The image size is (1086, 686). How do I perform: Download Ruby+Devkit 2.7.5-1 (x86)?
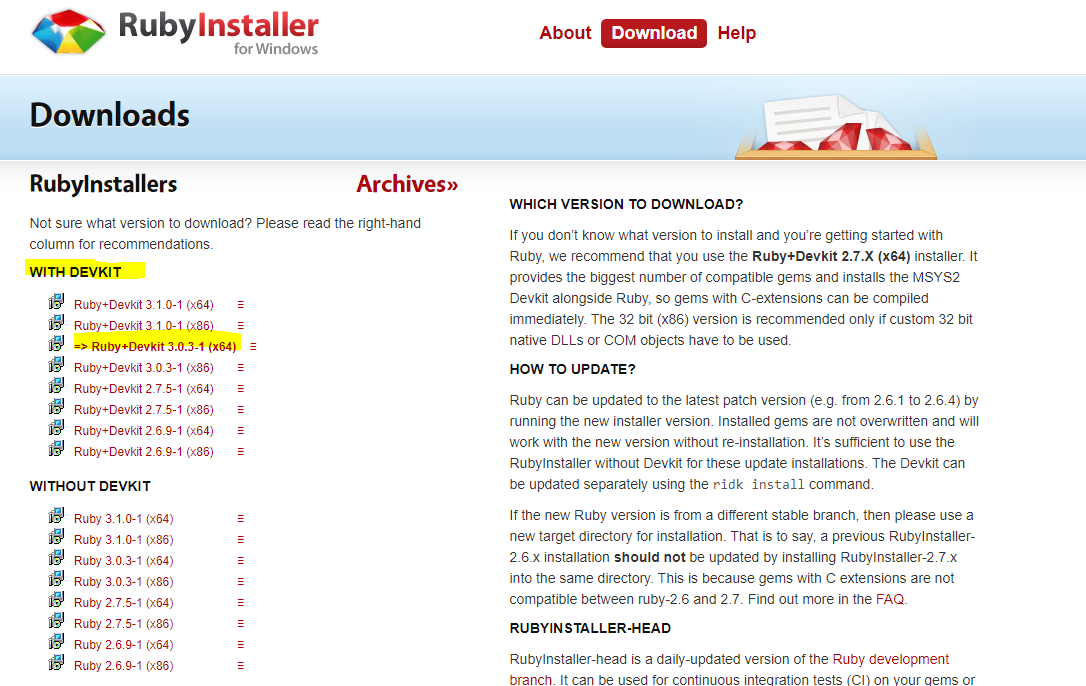[x=144, y=410]
